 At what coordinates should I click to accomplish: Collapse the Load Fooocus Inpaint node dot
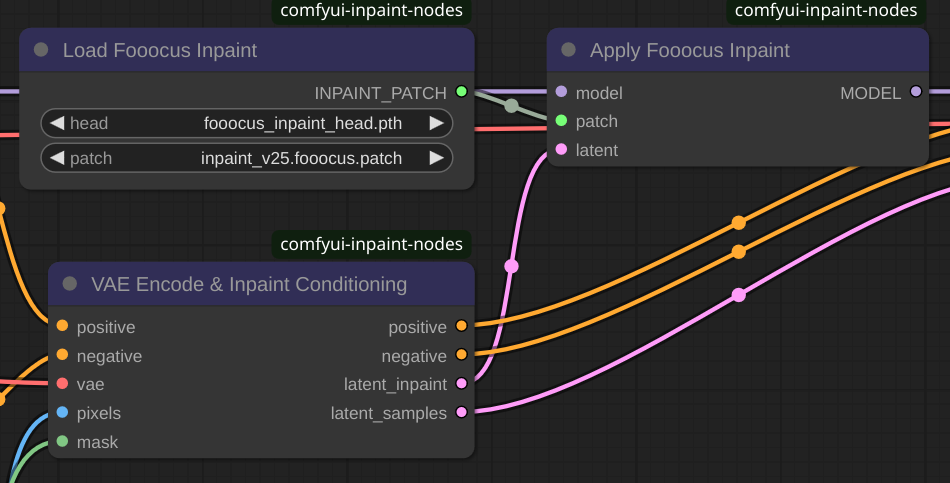(41, 50)
